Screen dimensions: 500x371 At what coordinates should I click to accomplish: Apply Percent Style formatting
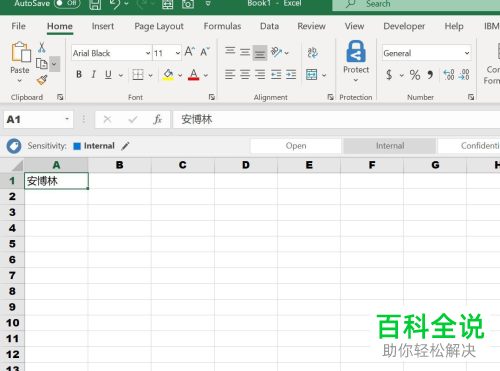tap(415, 75)
